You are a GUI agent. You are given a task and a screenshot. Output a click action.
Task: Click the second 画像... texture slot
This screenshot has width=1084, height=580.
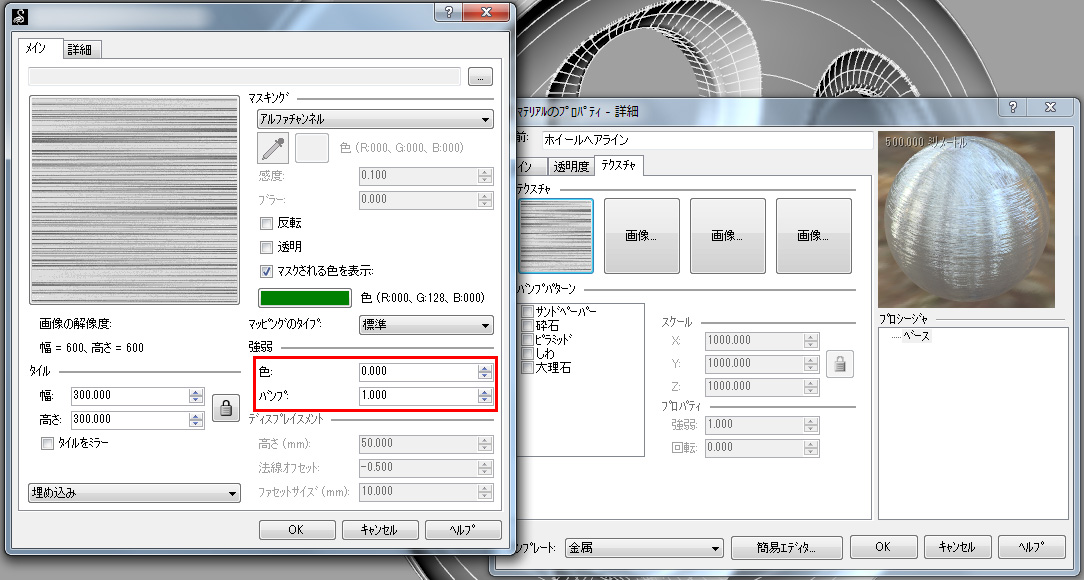(727, 236)
